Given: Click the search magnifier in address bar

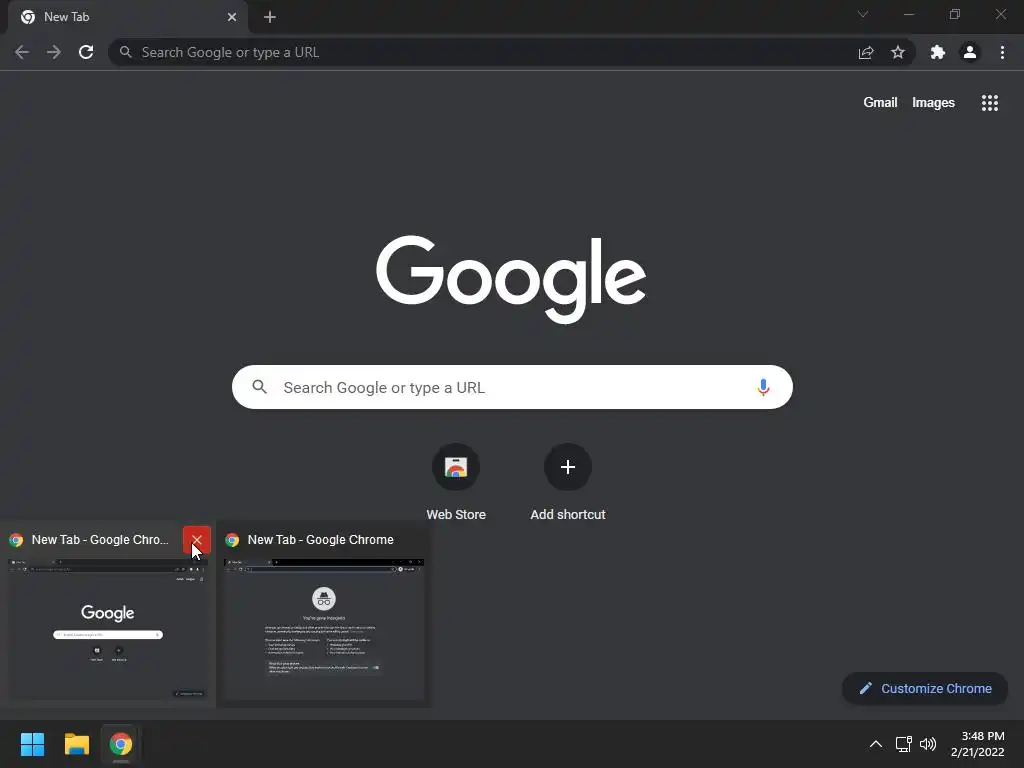Looking at the screenshot, I should pyautogui.click(x=125, y=52).
